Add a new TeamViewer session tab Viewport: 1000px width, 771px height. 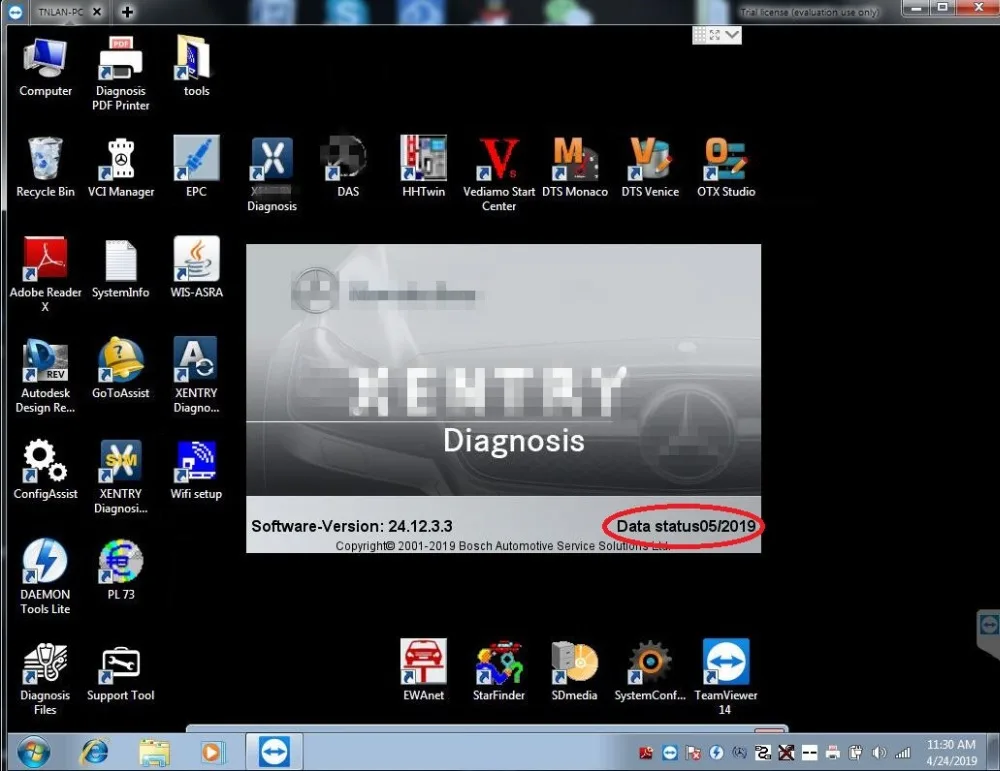click(x=127, y=11)
